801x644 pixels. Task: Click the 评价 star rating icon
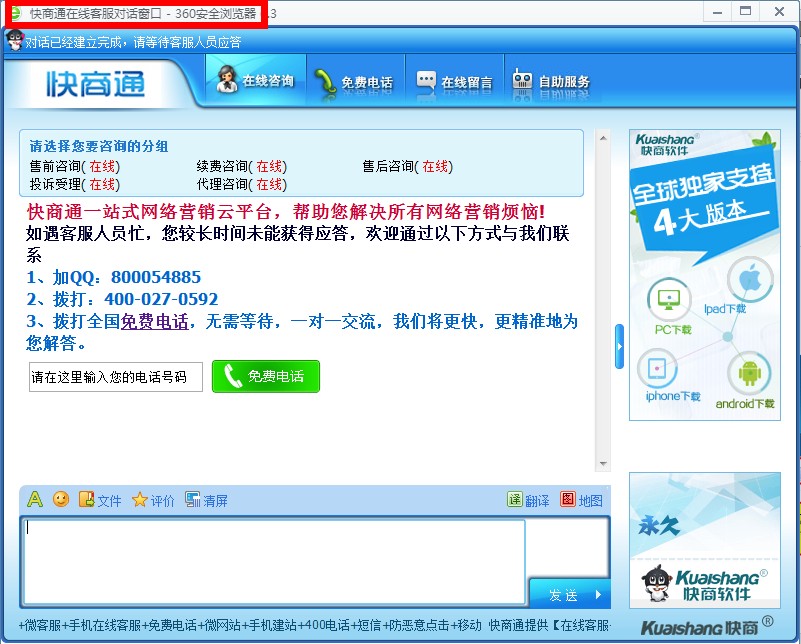tap(140, 500)
